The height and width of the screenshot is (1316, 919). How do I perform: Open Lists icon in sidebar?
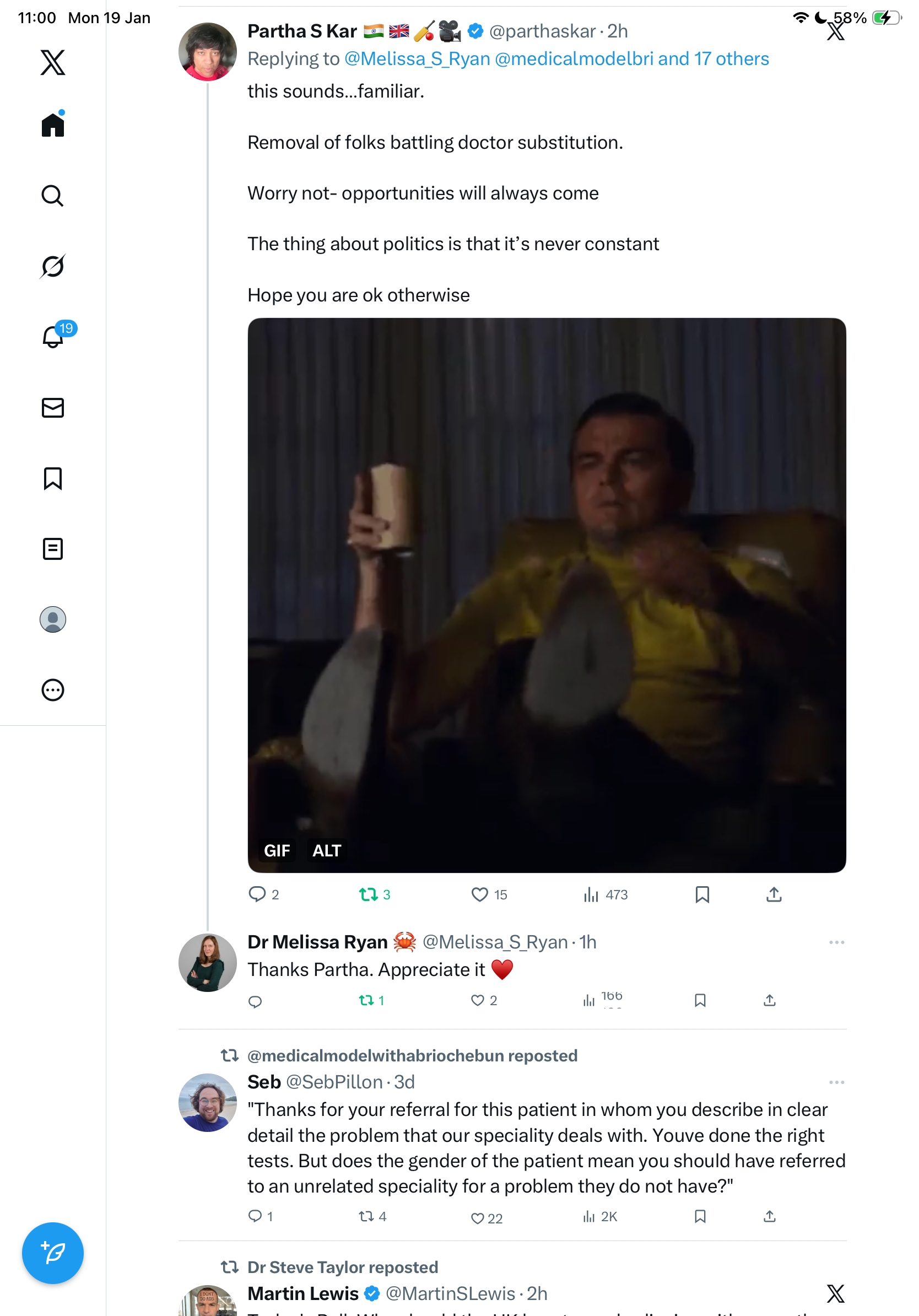pyautogui.click(x=53, y=548)
